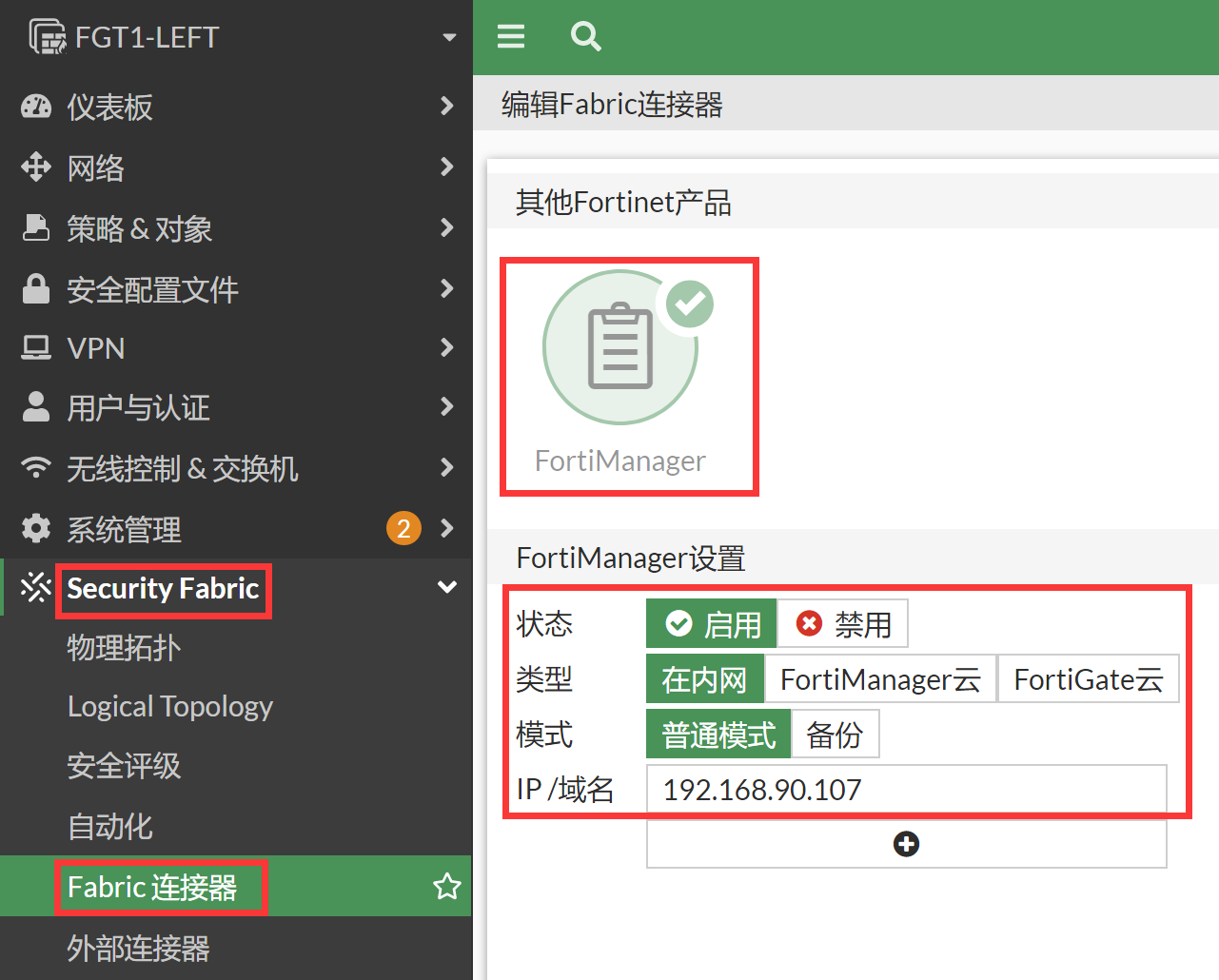Click the plus icon to add IP
1219x980 pixels.
[906, 844]
